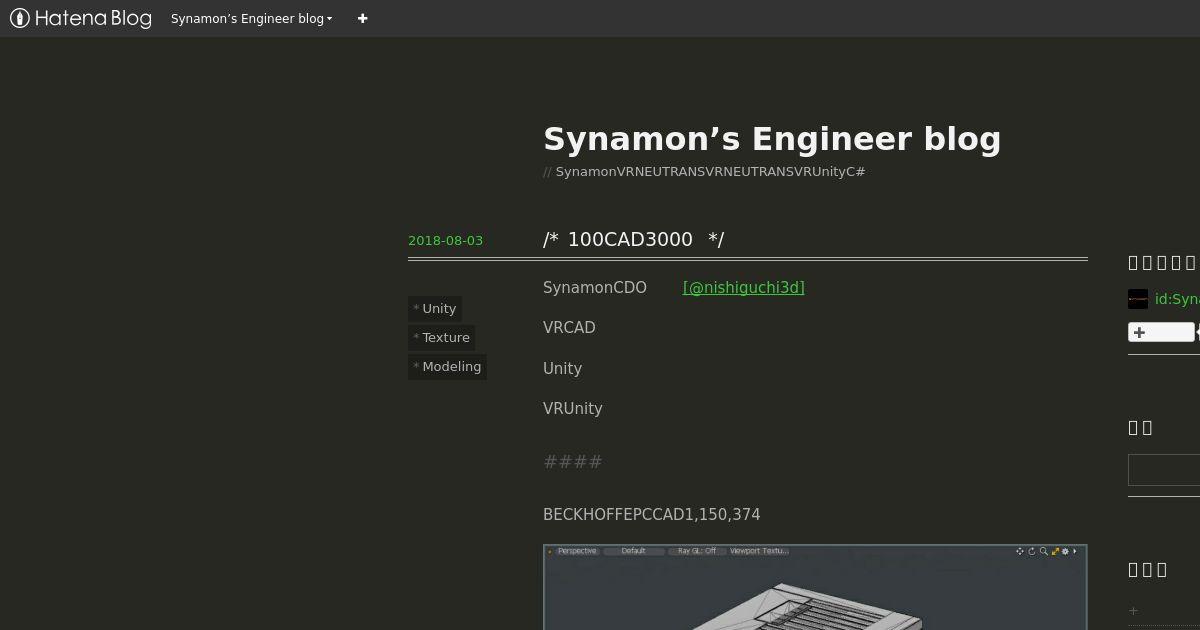The width and height of the screenshot is (1200, 630).
Task: Click the rotate icon in viewport image
Action: [1032, 551]
